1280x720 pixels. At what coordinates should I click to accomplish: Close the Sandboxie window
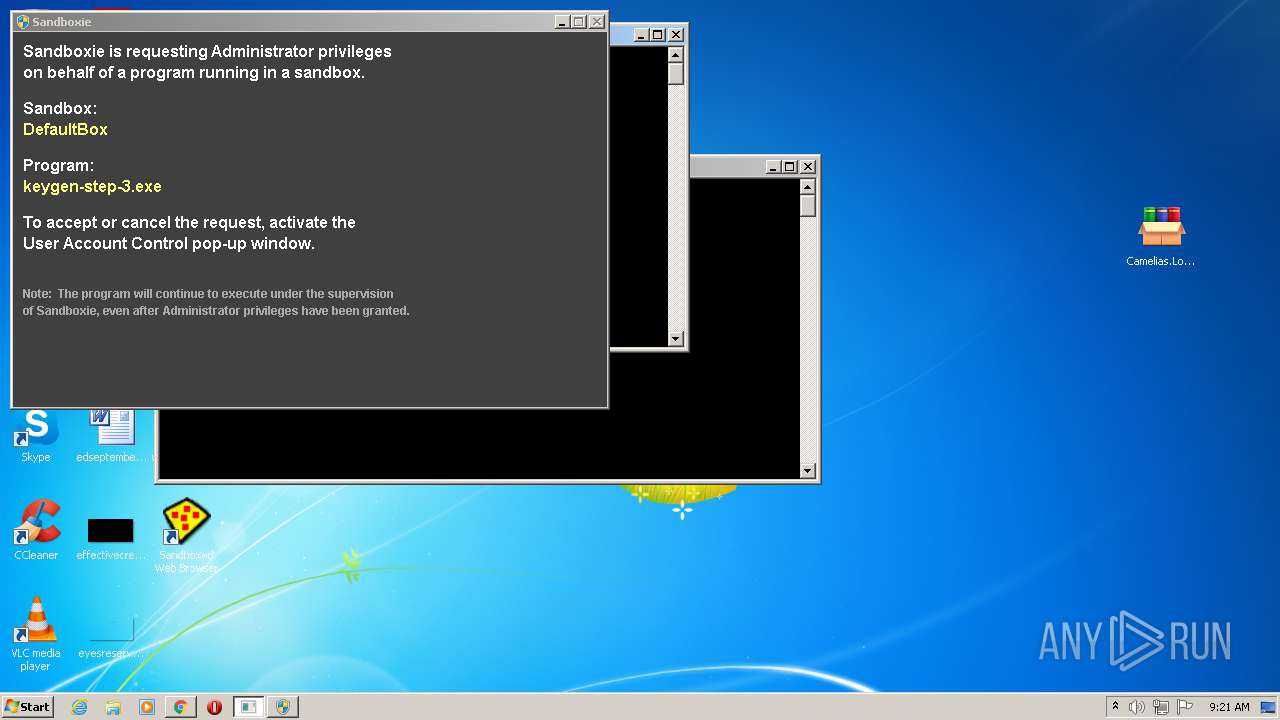597,21
